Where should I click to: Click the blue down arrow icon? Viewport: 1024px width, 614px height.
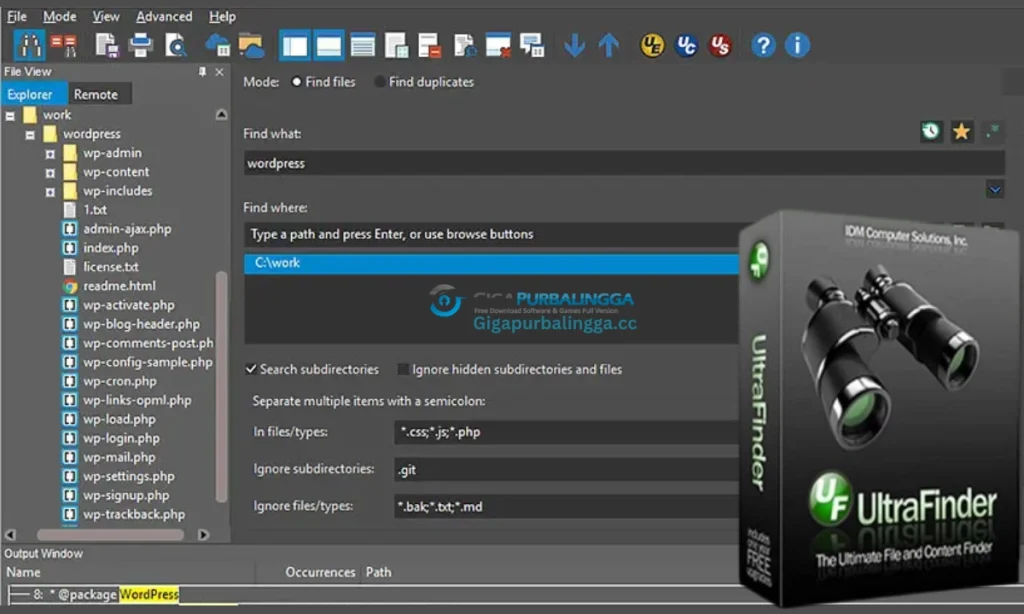575,45
